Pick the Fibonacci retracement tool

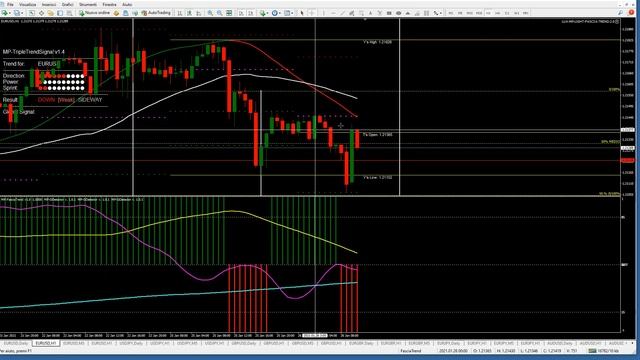361,13
